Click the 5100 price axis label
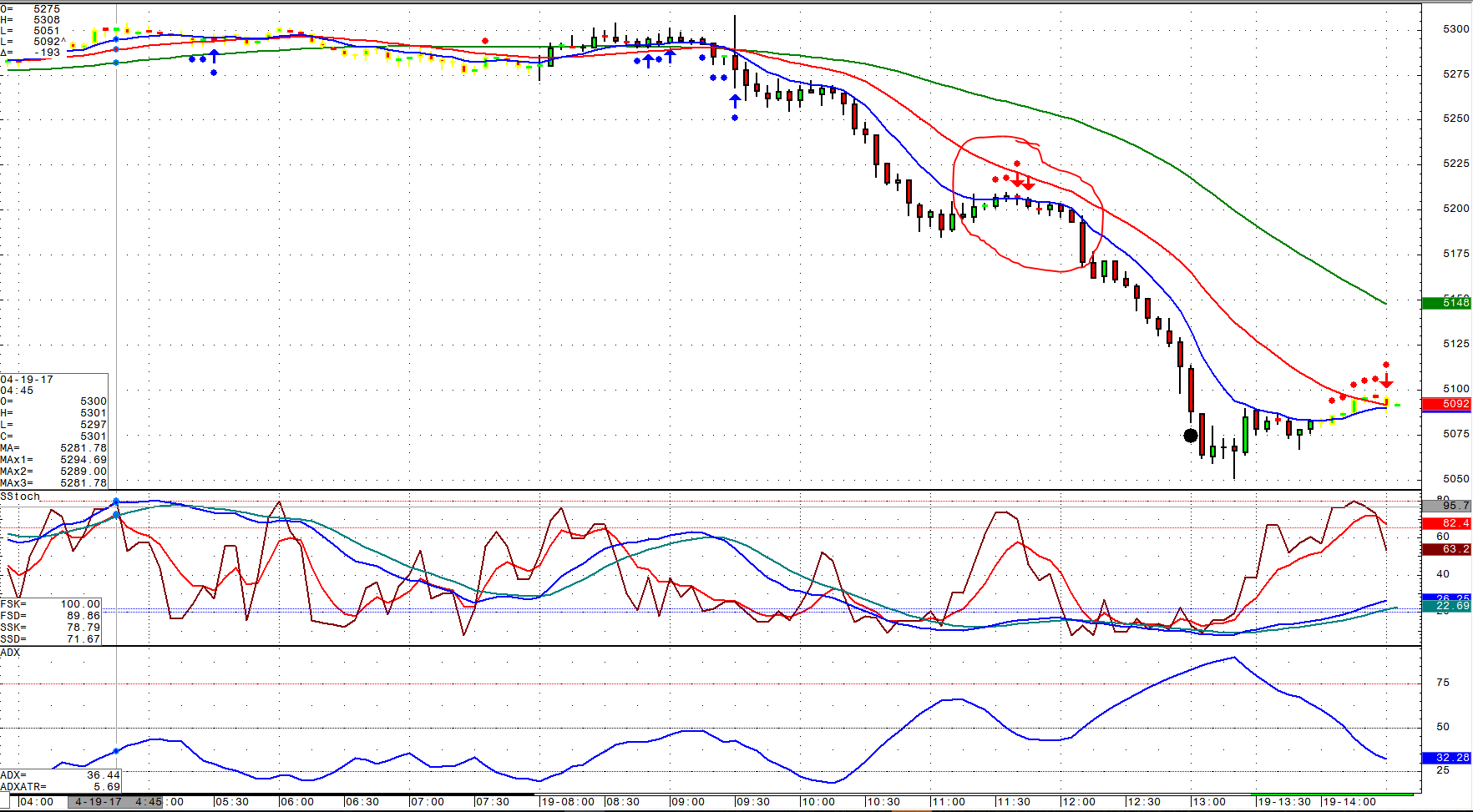This screenshot has width=1473, height=812. (x=1455, y=389)
